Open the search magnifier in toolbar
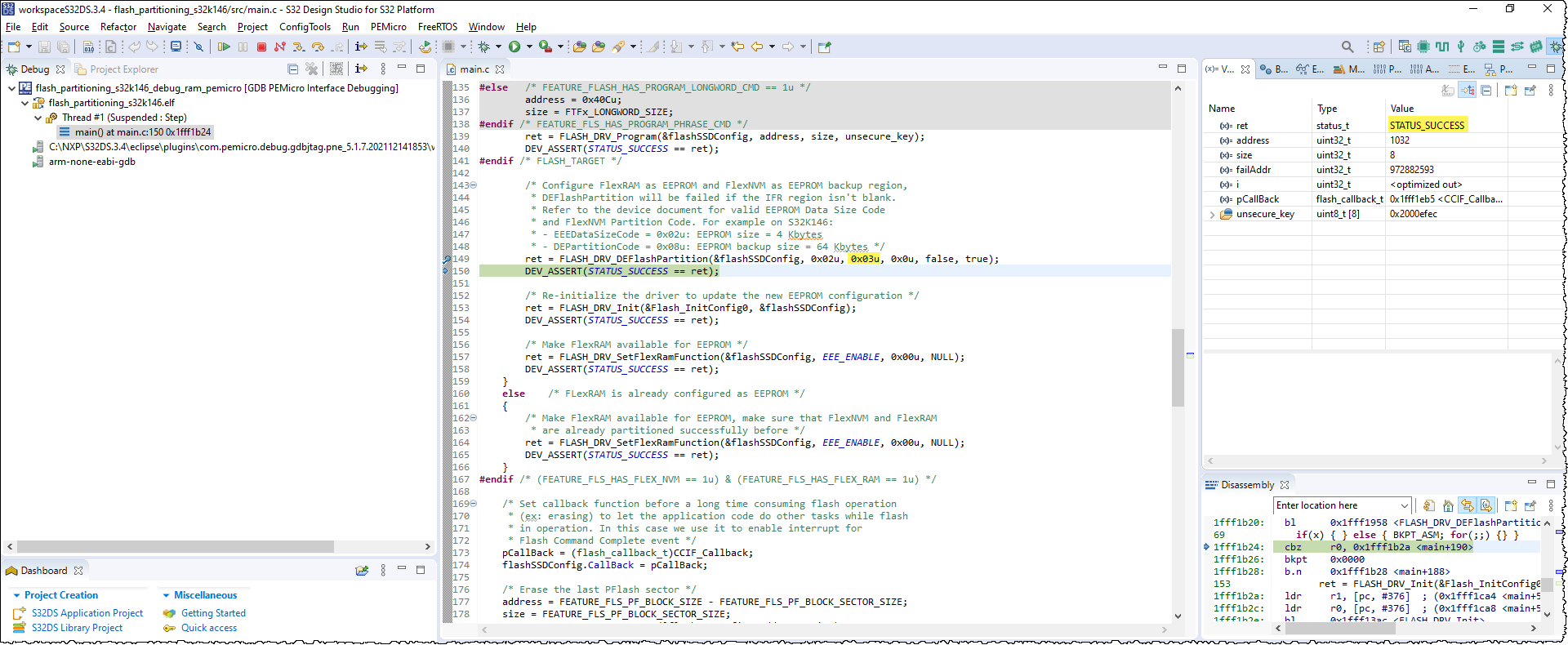The height and width of the screenshot is (645, 1568). tap(1347, 47)
